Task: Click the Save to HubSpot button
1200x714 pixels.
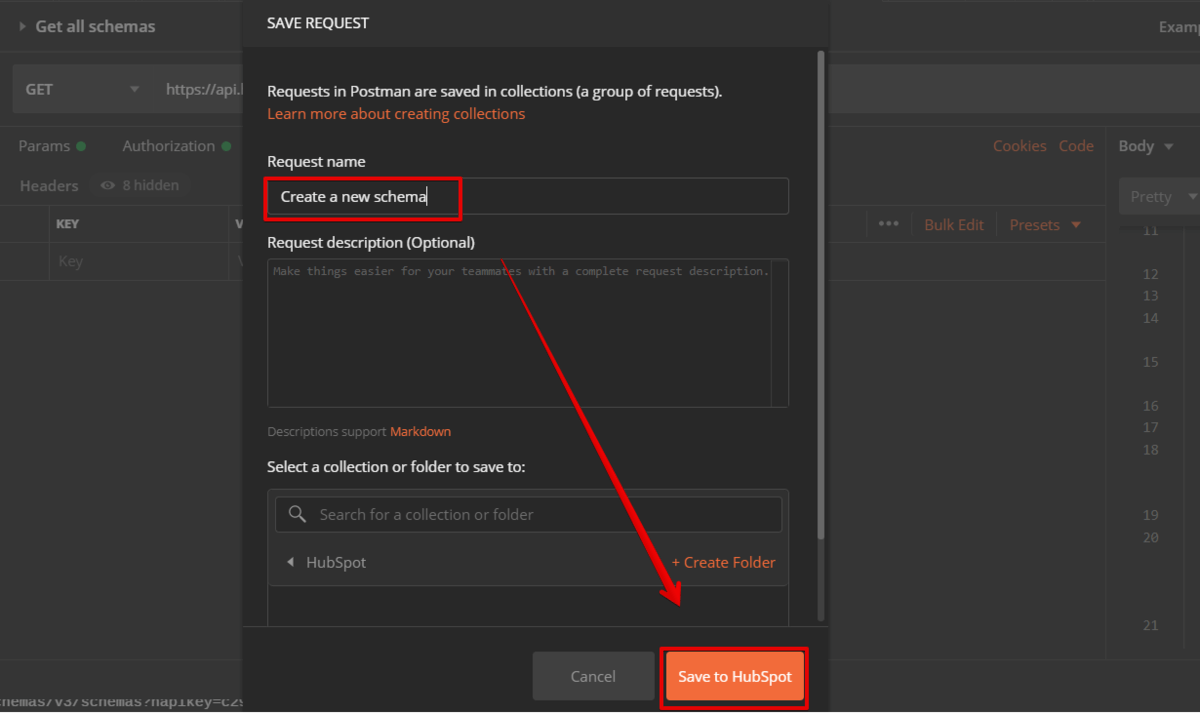Action: coord(734,677)
